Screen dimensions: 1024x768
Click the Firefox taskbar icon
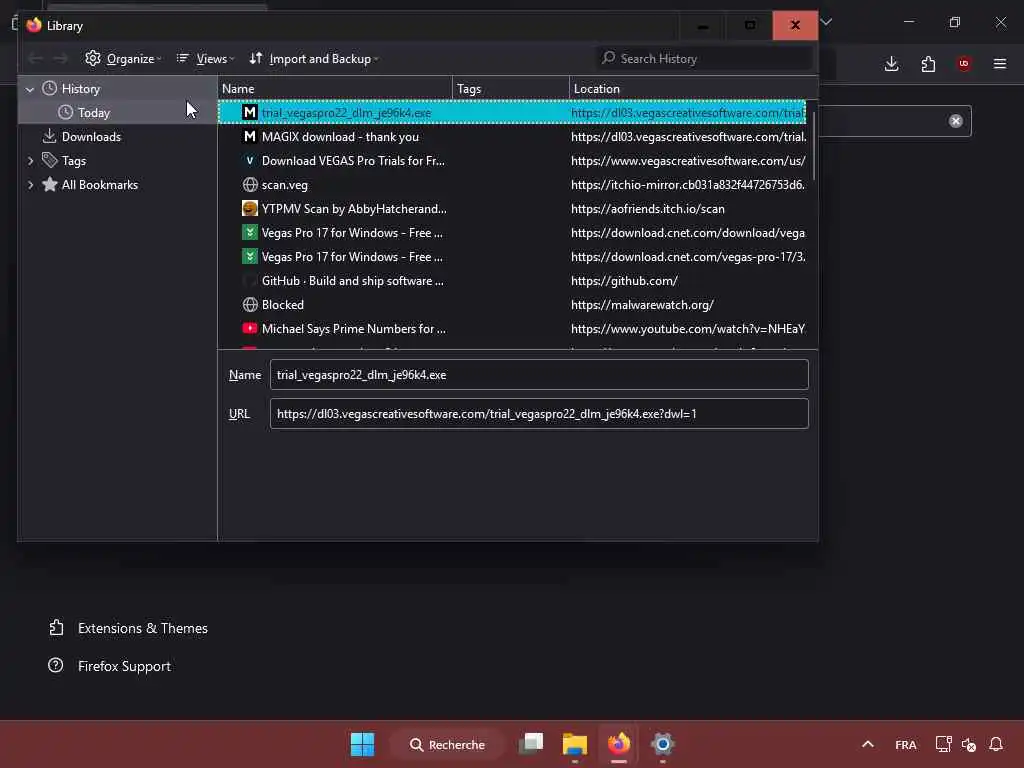pos(618,744)
